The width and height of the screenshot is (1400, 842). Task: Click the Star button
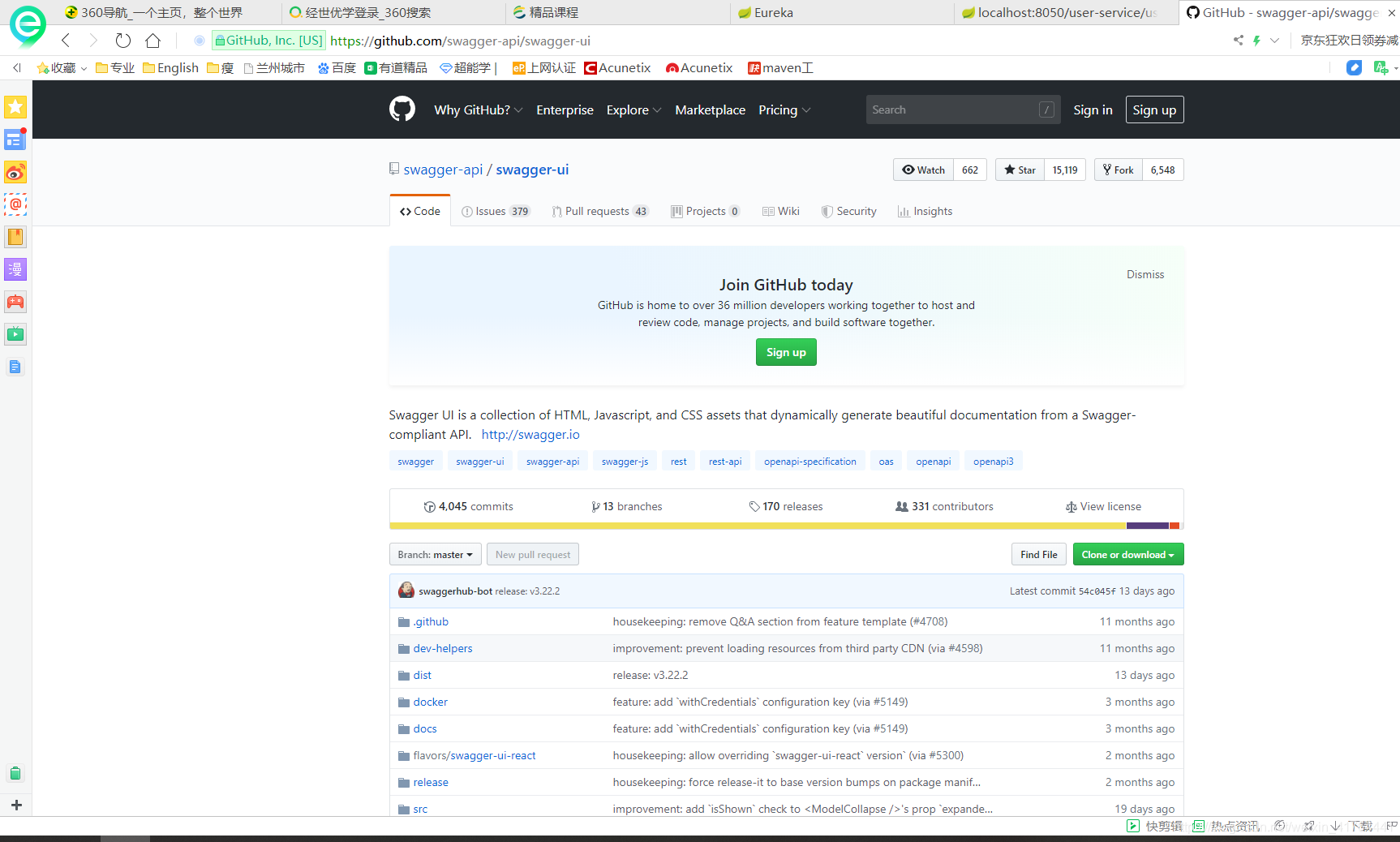1020,170
